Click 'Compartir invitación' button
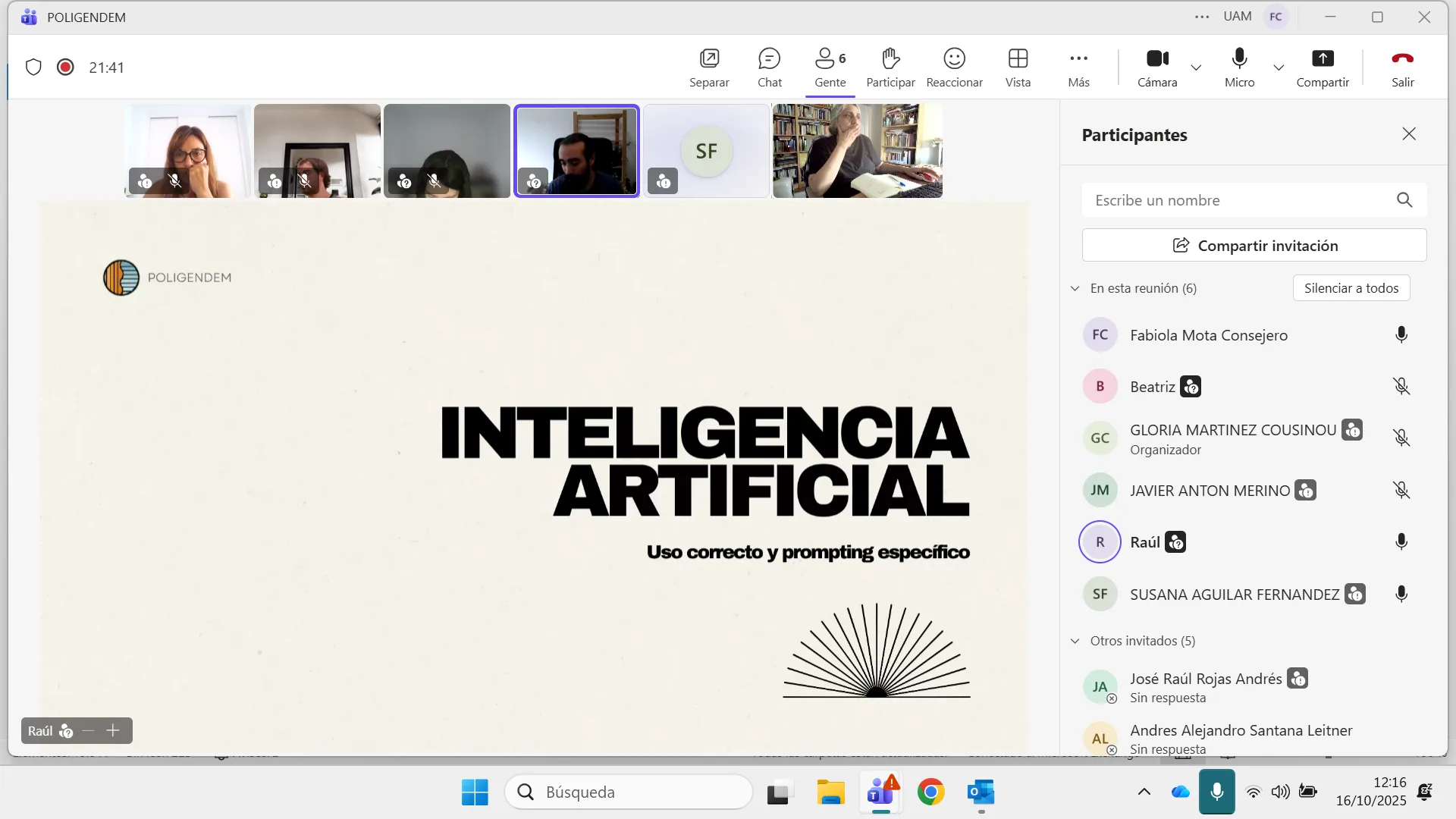Viewport: 1456px width, 819px height. (x=1254, y=246)
